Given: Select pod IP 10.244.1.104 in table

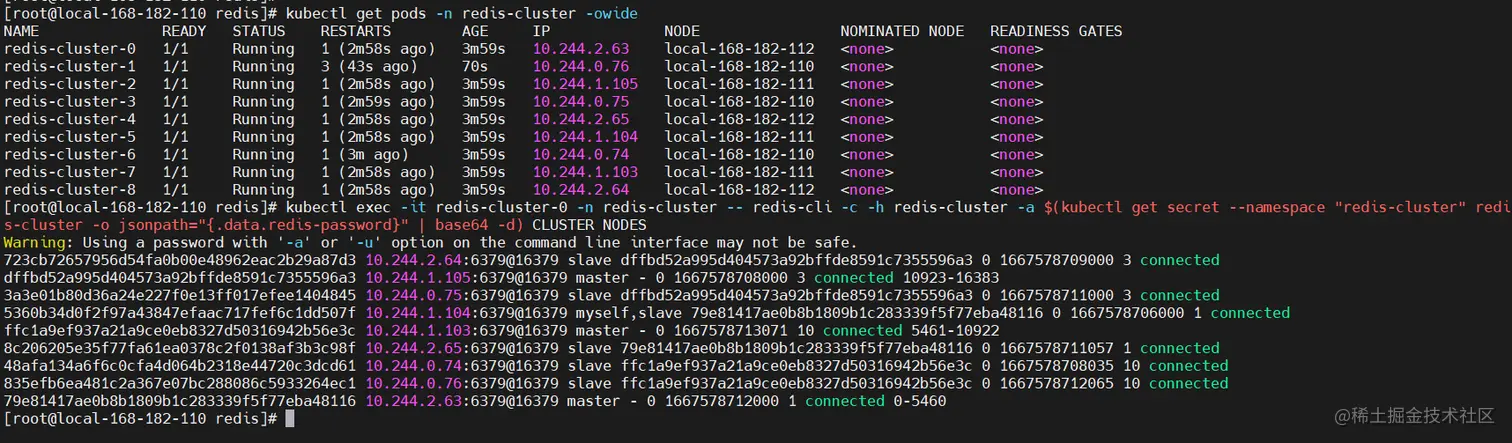Looking at the screenshot, I should click(x=585, y=137).
